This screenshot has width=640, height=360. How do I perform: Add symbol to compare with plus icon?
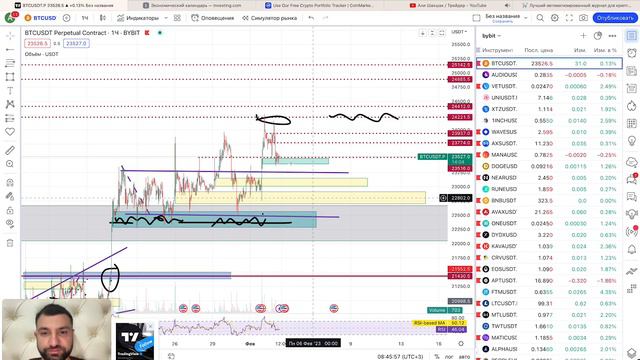point(67,18)
